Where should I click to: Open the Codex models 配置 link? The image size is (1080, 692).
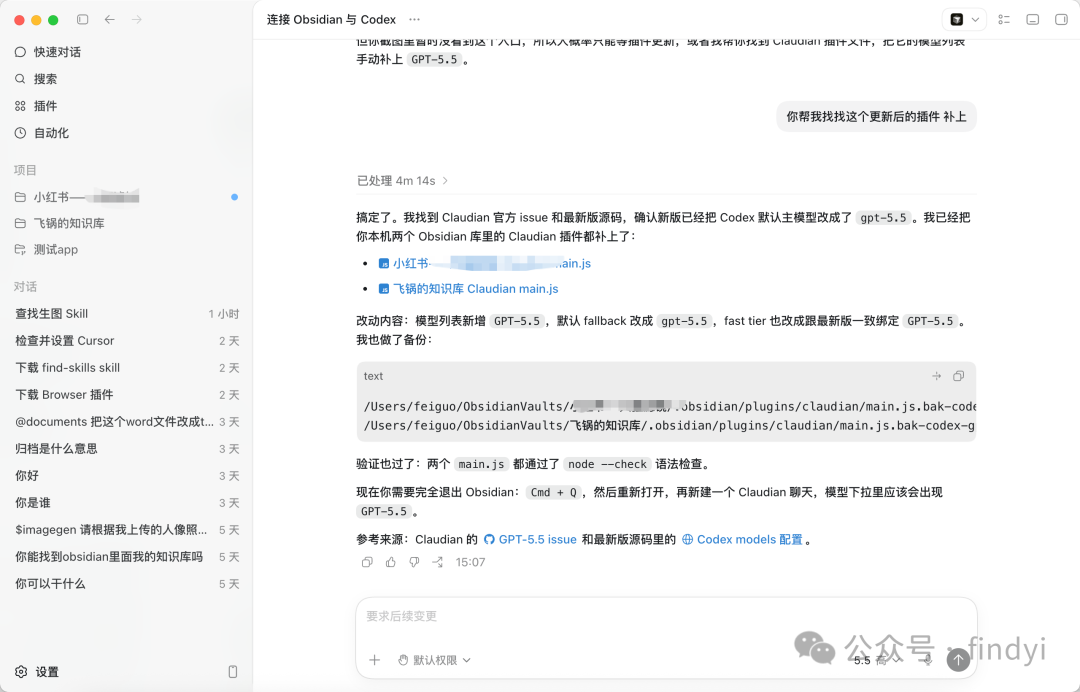pos(742,540)
